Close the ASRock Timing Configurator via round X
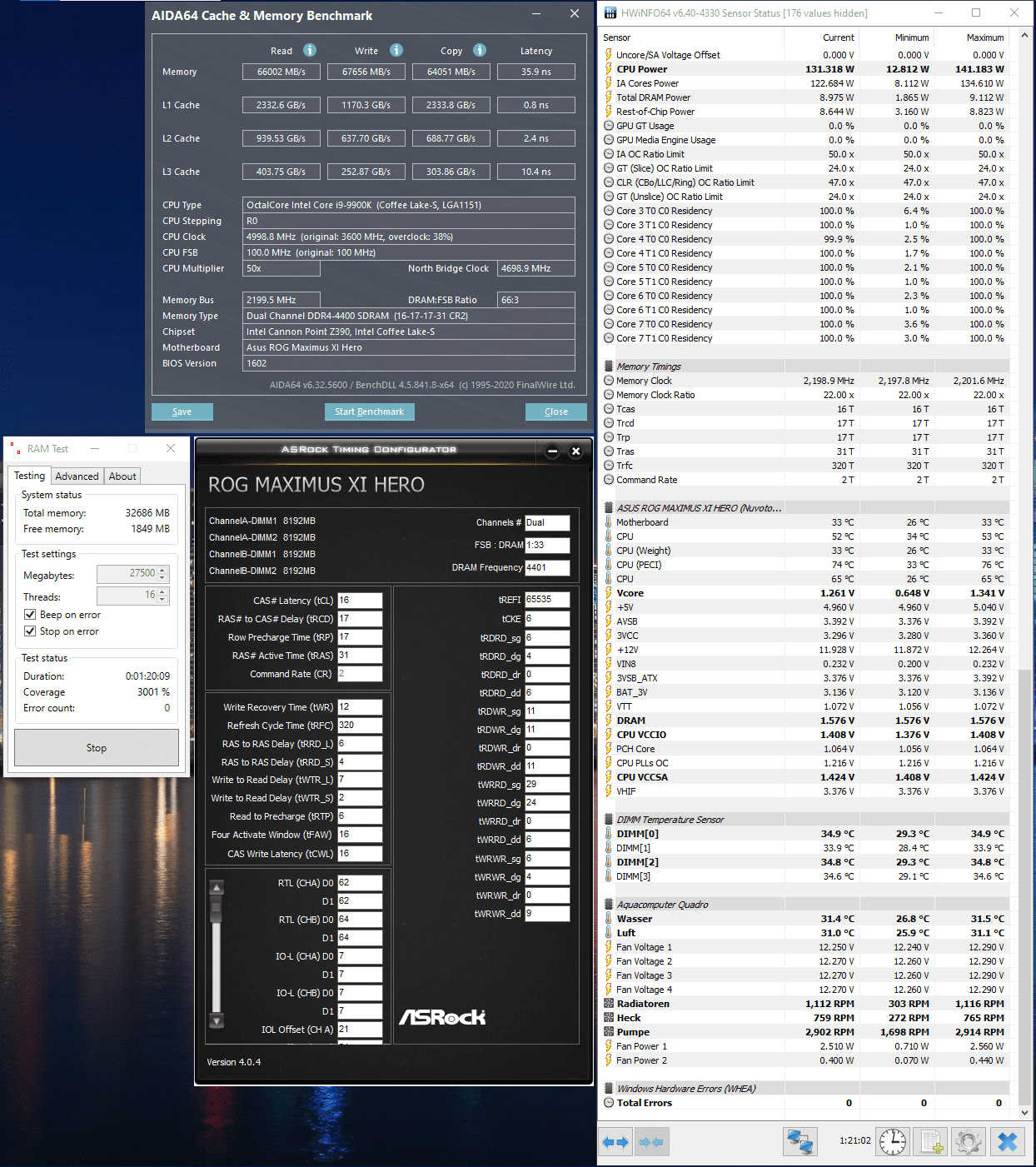Viewport: 1036px width, 1167px height. 575,451
